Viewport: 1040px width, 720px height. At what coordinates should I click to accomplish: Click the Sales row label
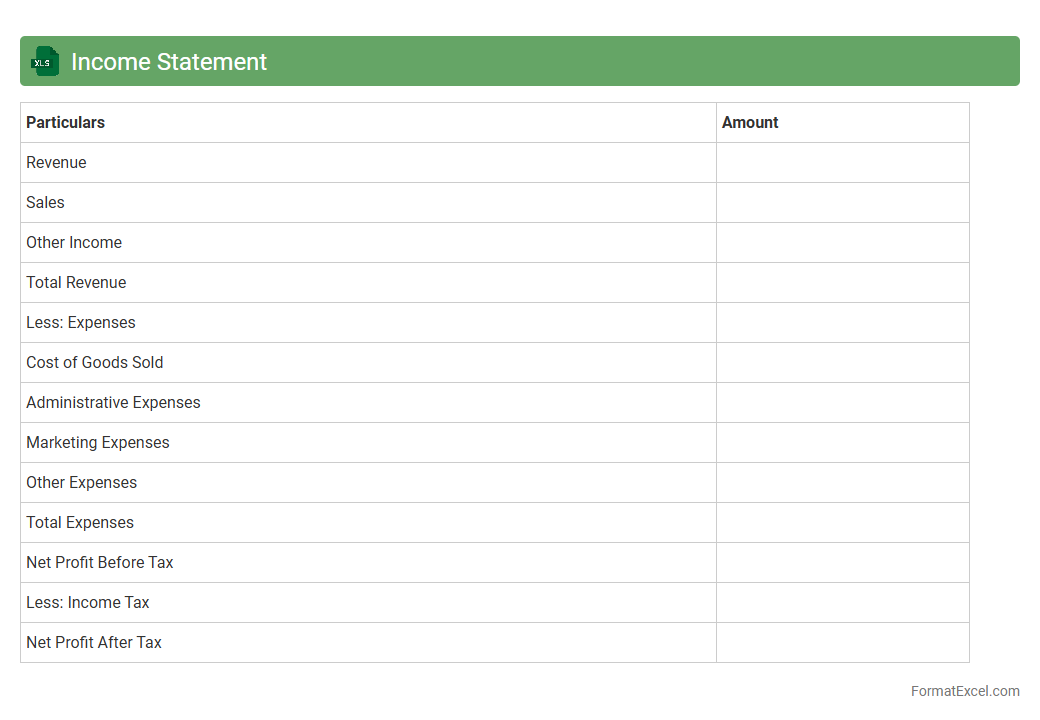click(45, 203)
